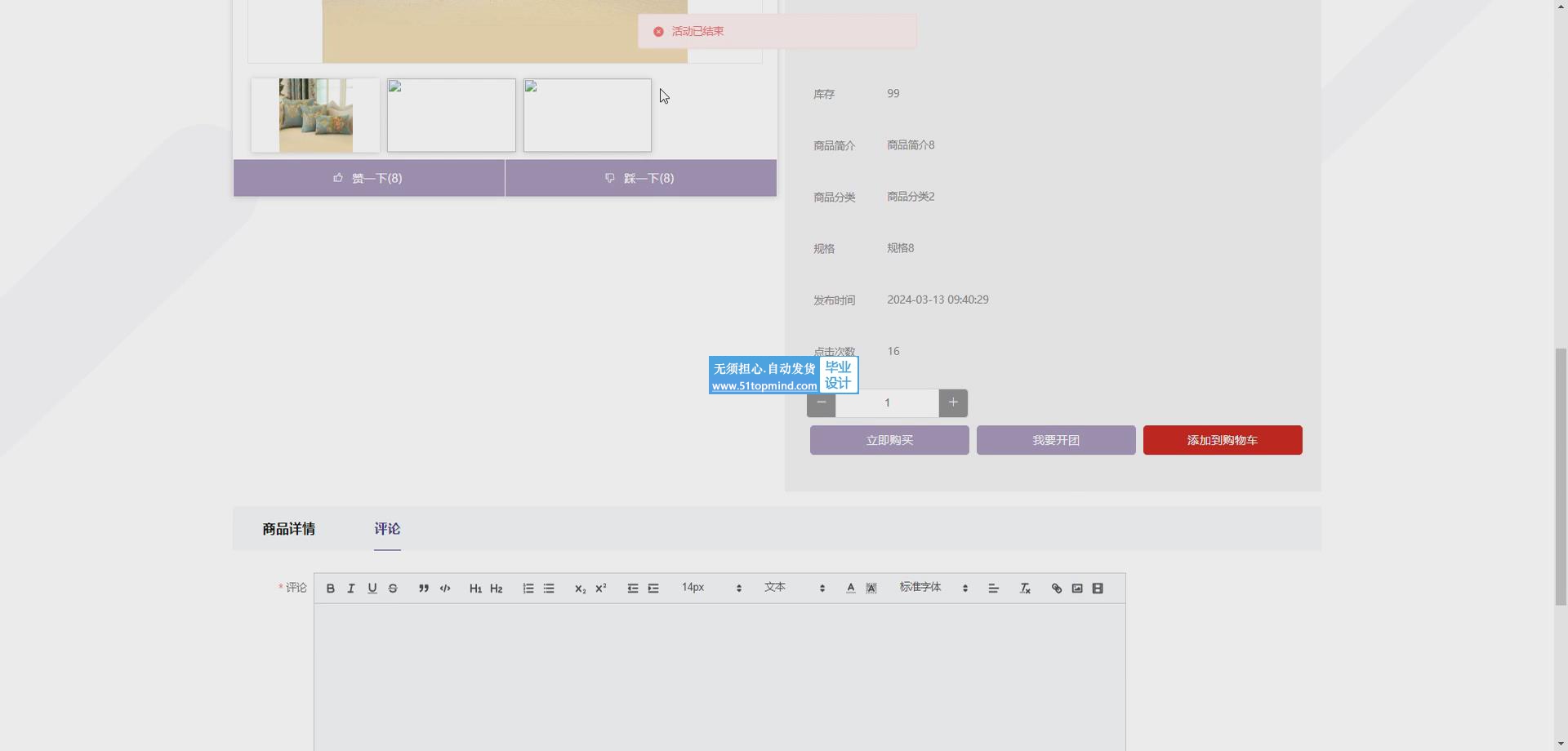1568x751 pixels.
Task: Select the third product thumbnail
Action: coord(587,115)
